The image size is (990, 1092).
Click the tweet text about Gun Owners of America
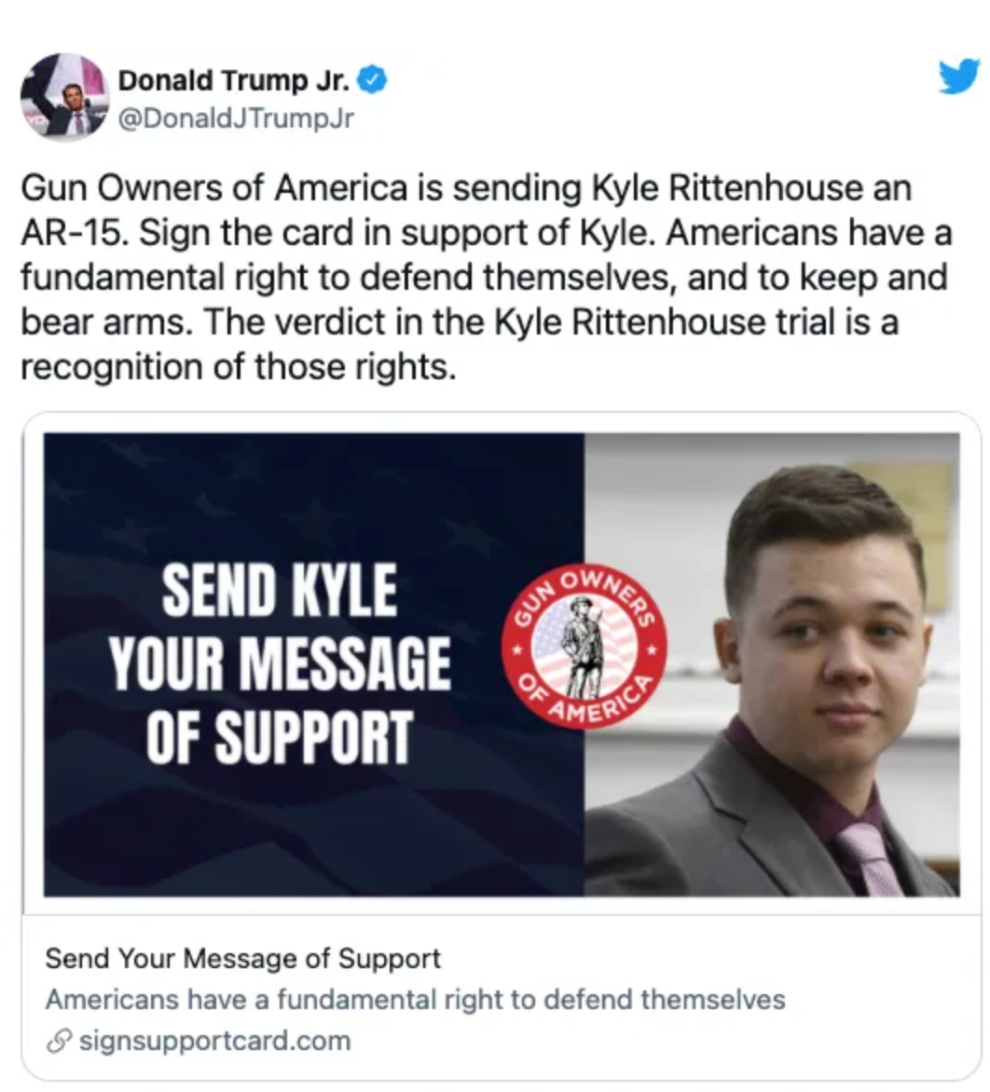tap(486, 277)
